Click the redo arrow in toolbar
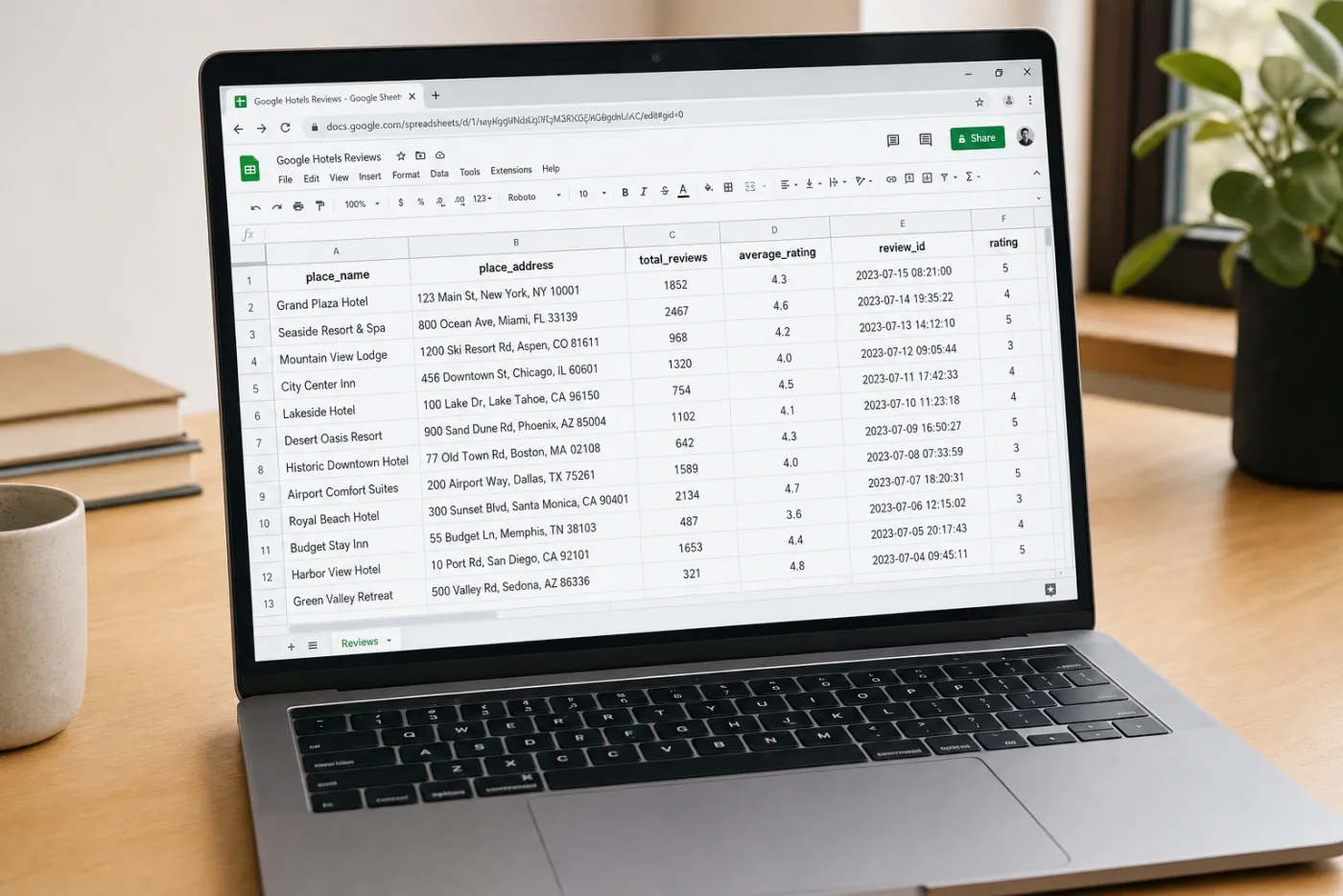Viewport: 1343px width, 896px height. point(276,206)
